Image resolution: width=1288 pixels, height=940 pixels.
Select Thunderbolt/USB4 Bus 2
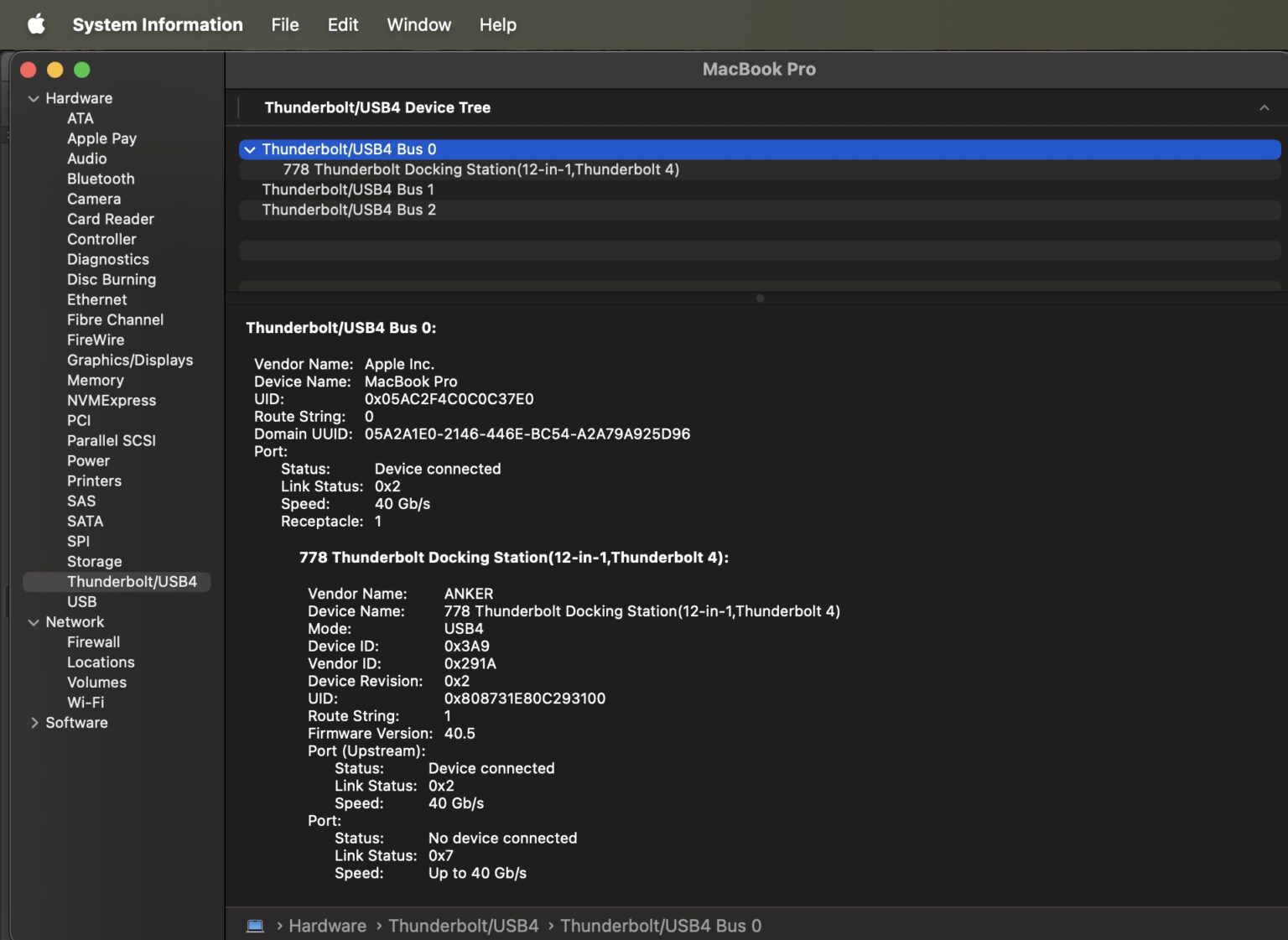(349, 210)
